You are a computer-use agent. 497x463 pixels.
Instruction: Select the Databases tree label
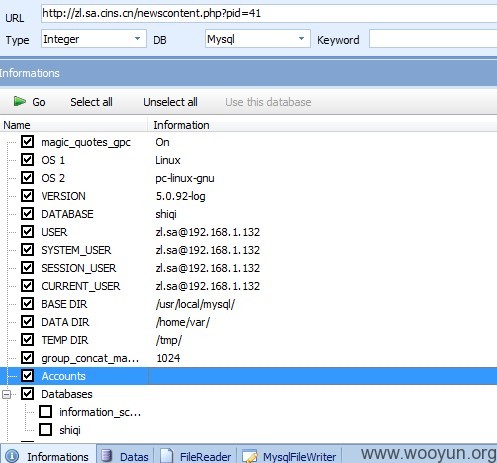(x=67, y=394)
